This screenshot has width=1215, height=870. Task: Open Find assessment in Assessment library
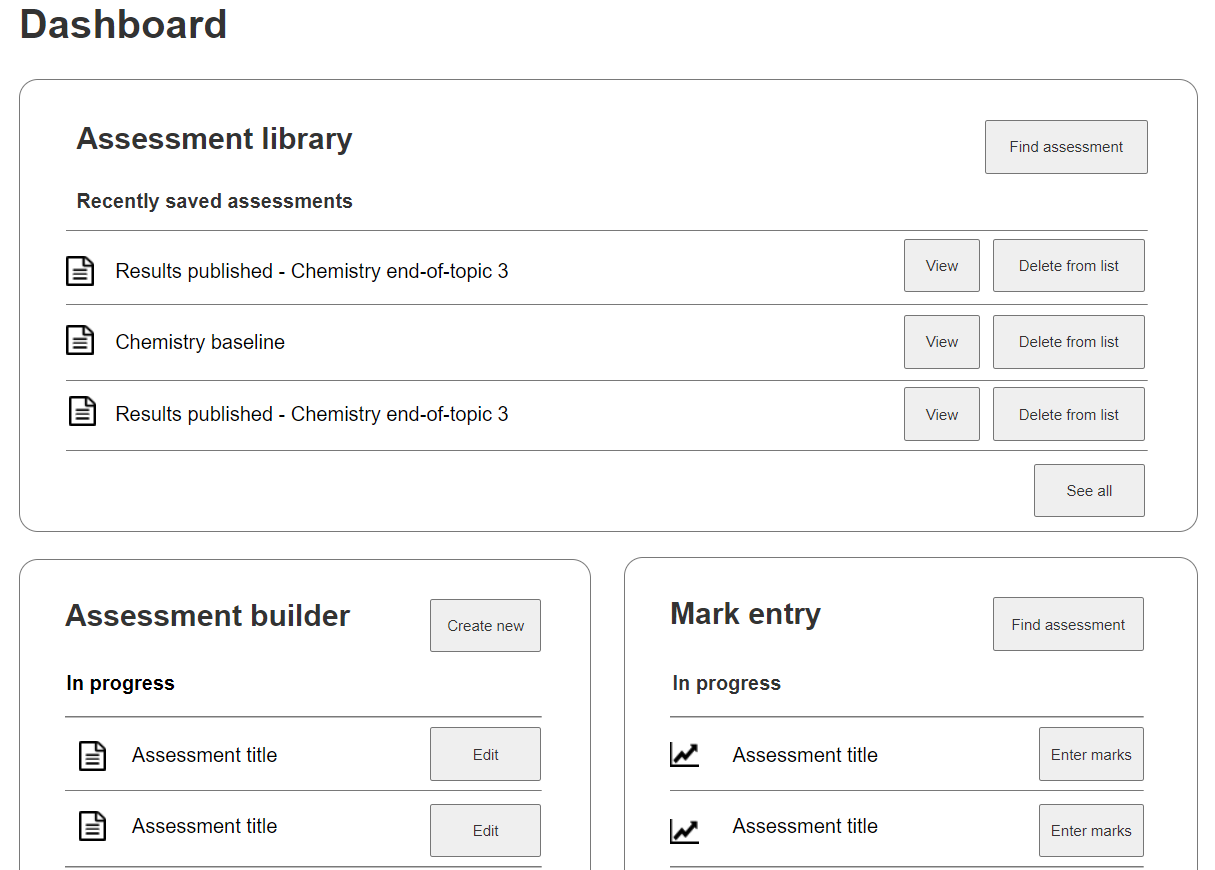pyautogui.click(x=1066, y=146)
